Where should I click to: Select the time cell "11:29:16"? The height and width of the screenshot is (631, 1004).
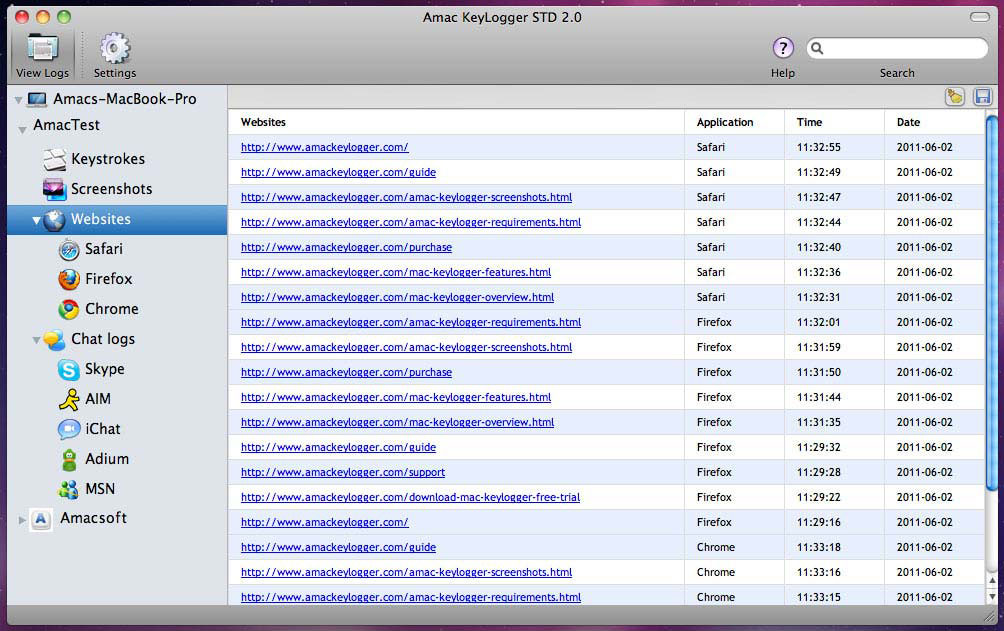(818, 522)
